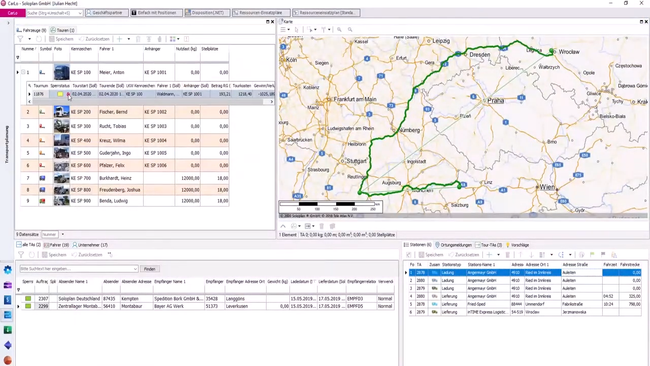650x366 pixels.
Task: Click Speichern in the Fahrzeuge toolbar
Action: [x=61, y=39]
